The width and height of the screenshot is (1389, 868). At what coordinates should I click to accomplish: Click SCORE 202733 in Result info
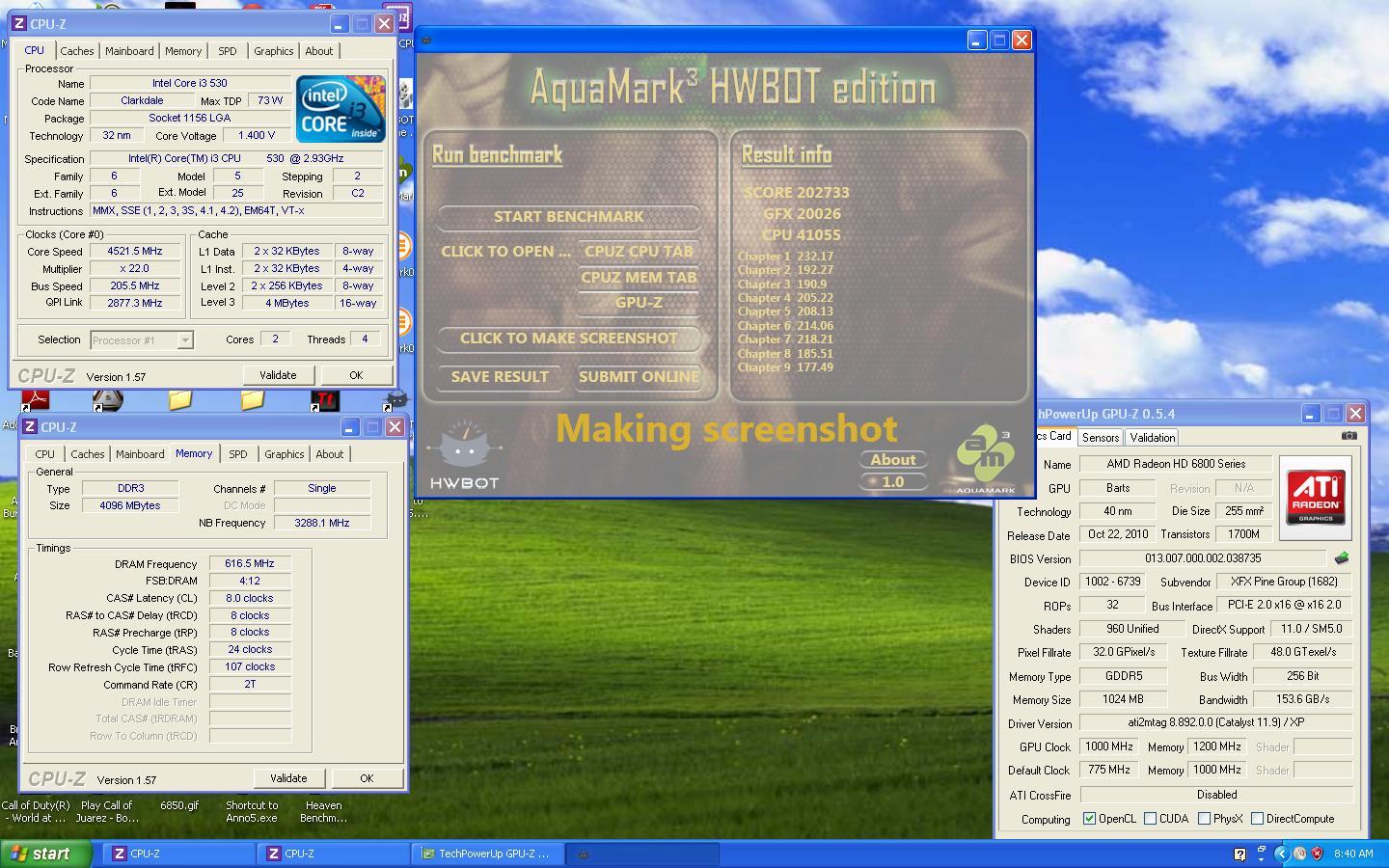[796, 193]
